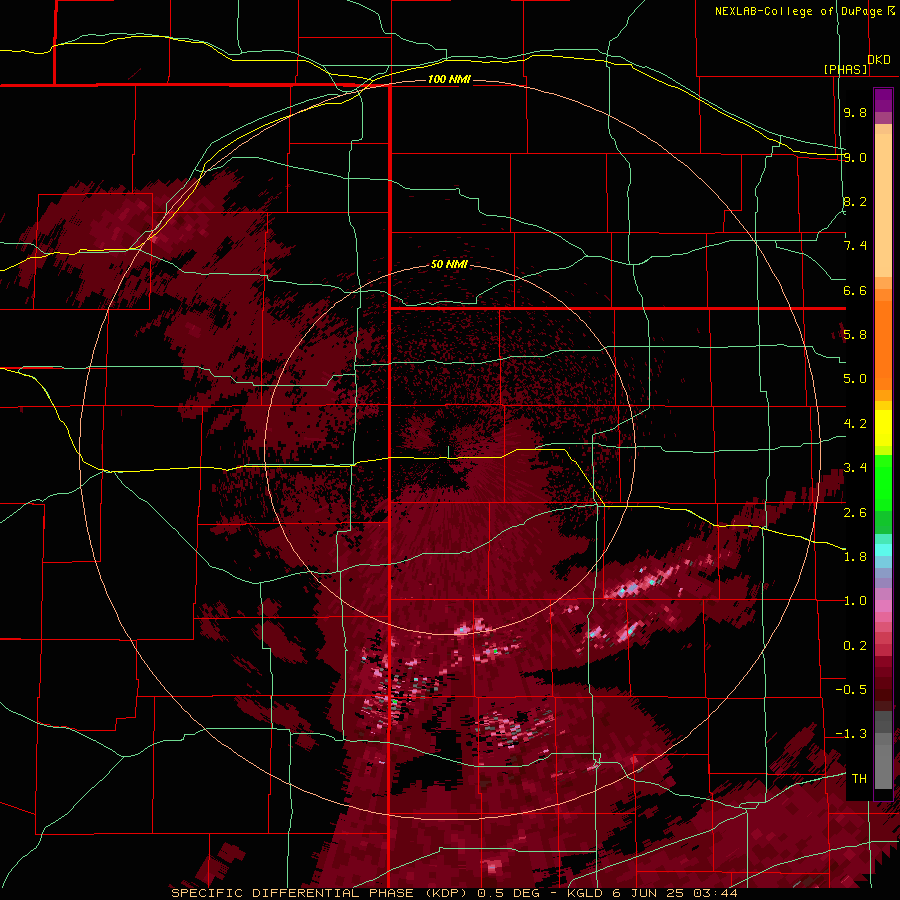Click the radar site marker at ring center

coord(449,452)
